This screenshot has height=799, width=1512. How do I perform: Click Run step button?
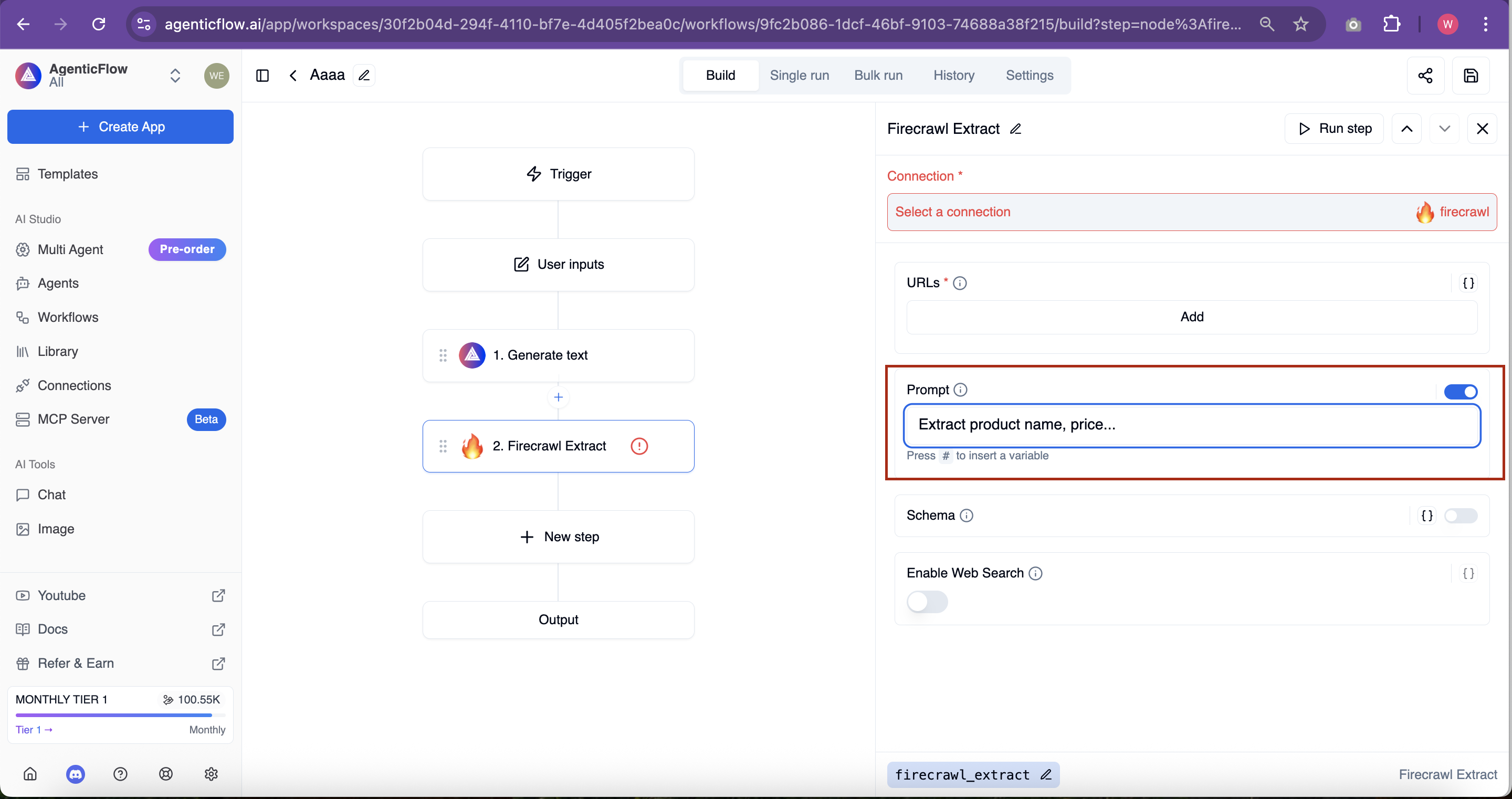[x=1334, y=129]
